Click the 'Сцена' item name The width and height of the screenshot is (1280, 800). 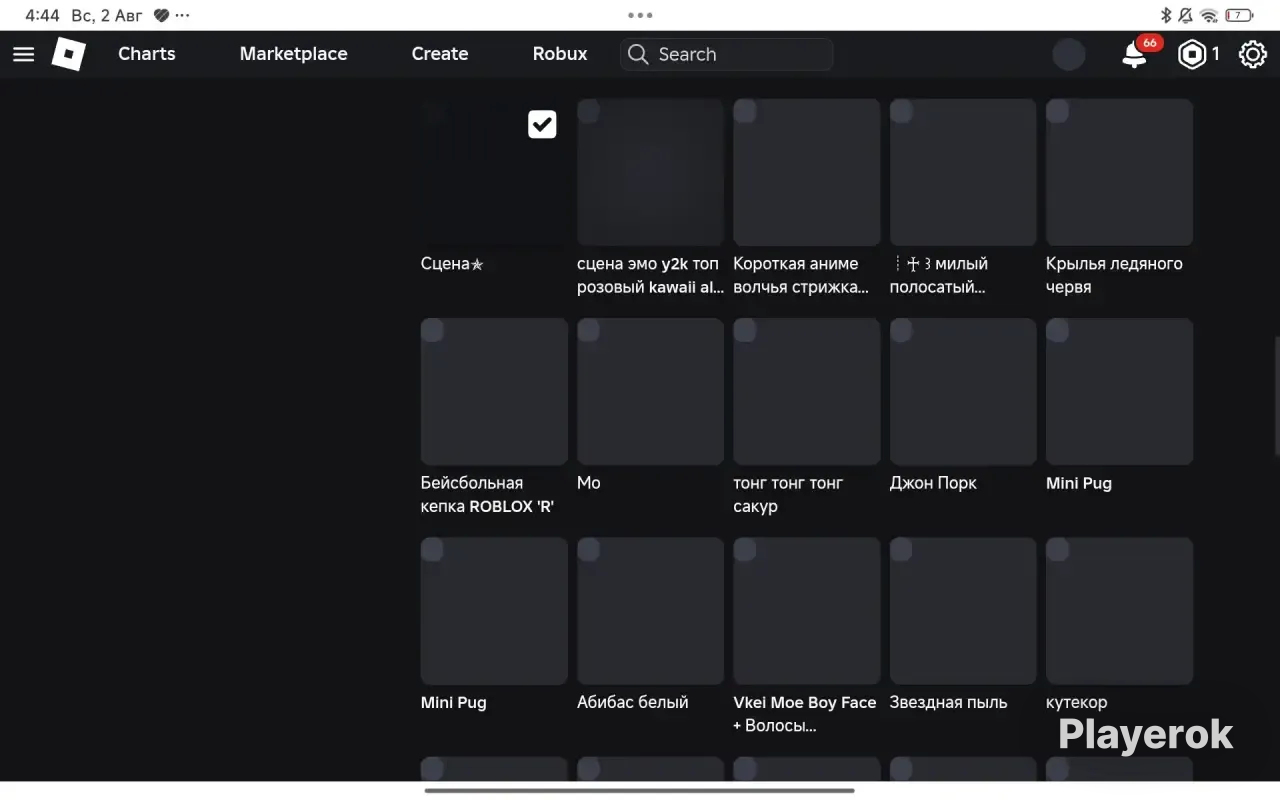click(x=452, y=264)
